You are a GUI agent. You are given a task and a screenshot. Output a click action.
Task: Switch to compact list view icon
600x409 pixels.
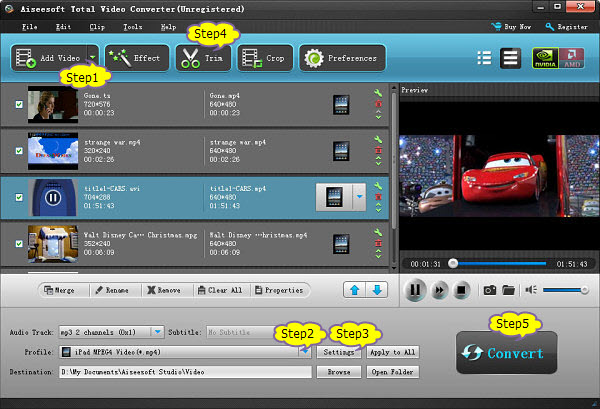click(484, 58)
